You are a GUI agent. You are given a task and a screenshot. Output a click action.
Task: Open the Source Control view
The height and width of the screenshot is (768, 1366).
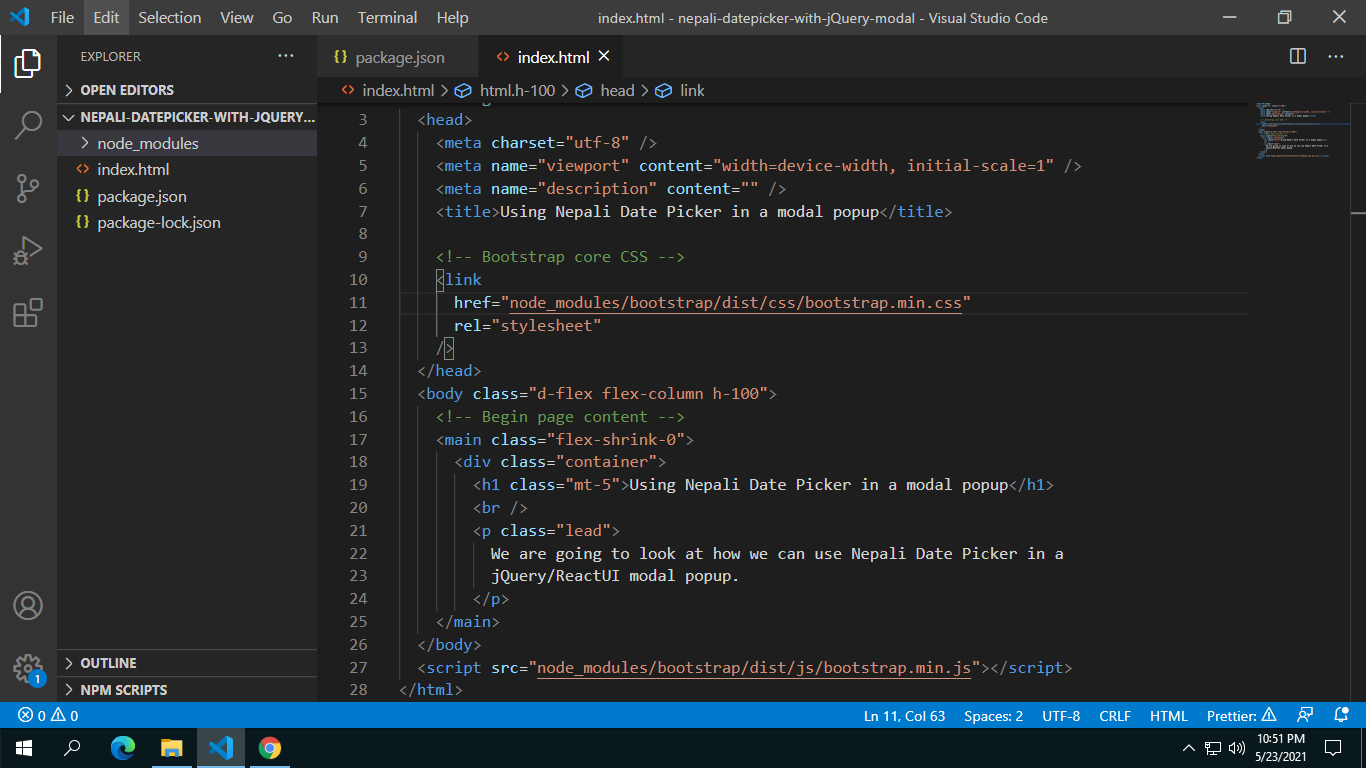(x=28, y=188)
